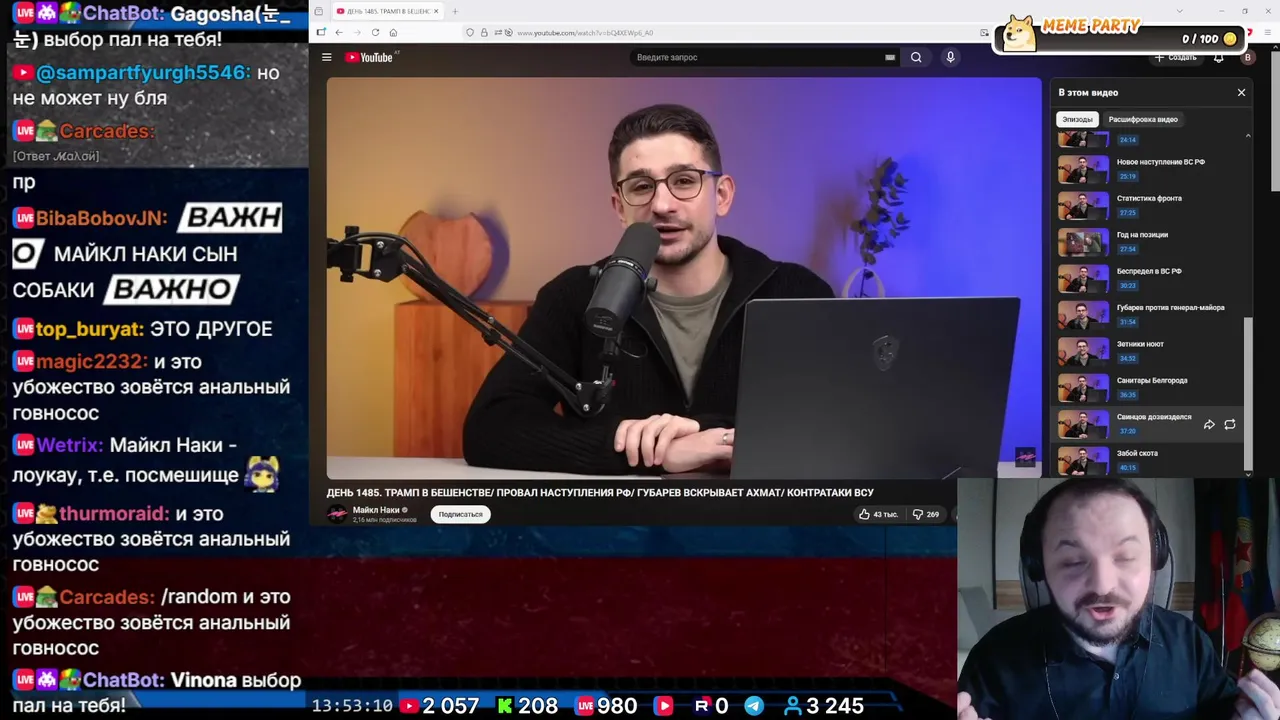Image resolution: width=1280 pixels, height=720 pixels.
Task: Jump to chapter Статистика фронта
Action: click(1150, 205)
